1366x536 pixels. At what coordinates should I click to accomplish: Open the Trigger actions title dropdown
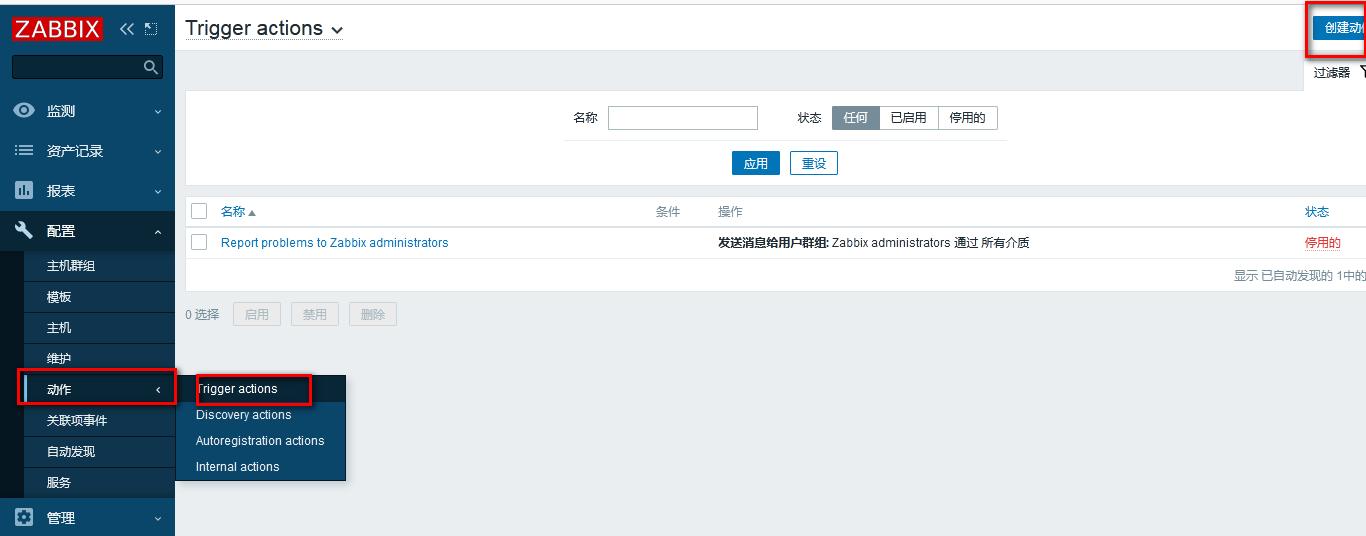tap(264, 29)
